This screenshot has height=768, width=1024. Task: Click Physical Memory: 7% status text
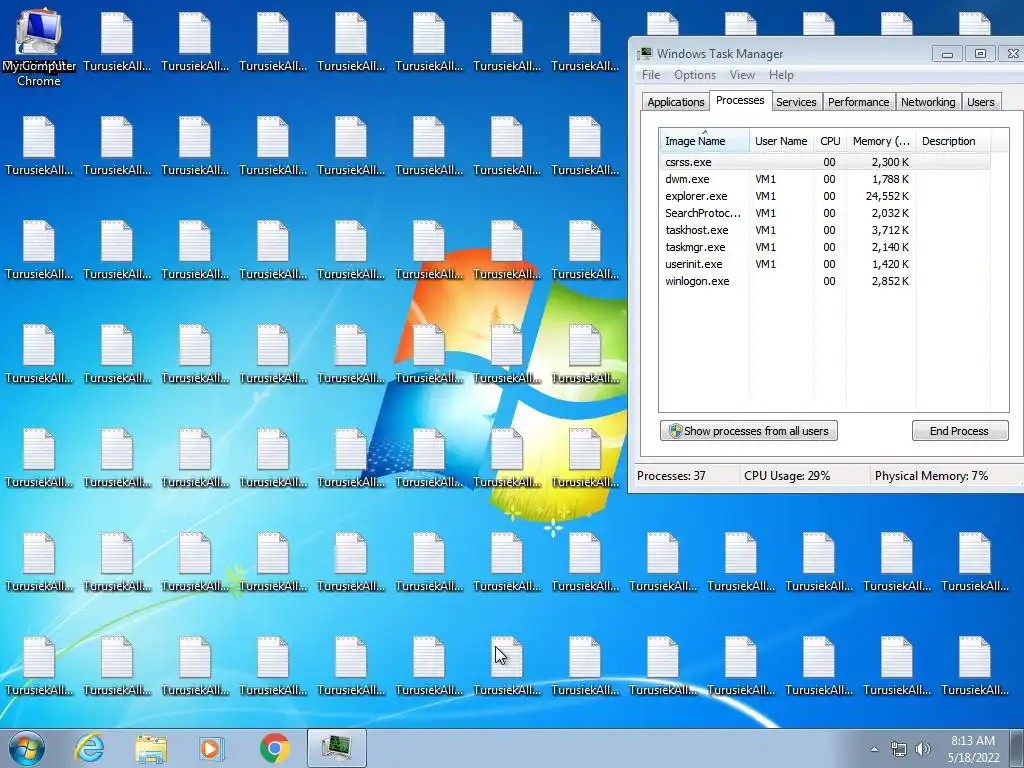[x=931, y=476]
